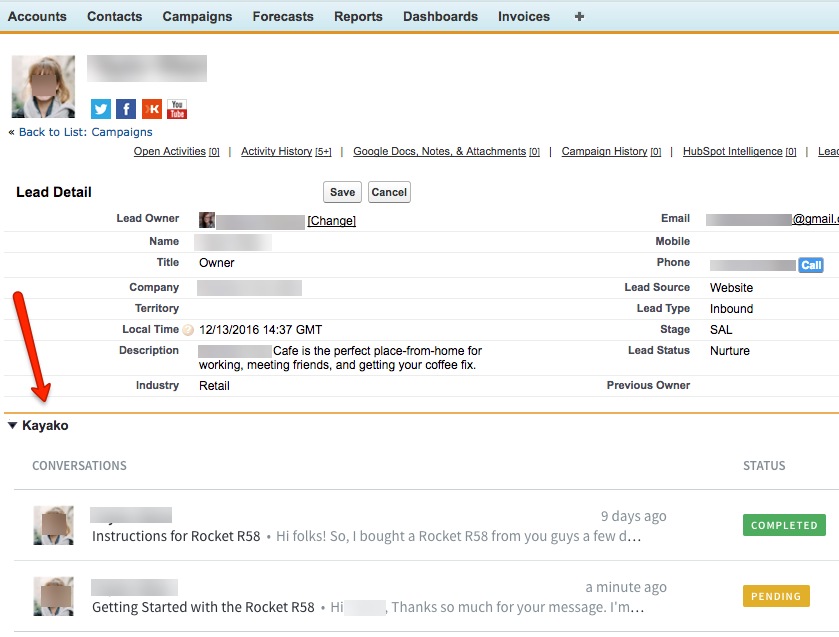
Task: Switch to the Campaigns tab
Action: point(197,16)
